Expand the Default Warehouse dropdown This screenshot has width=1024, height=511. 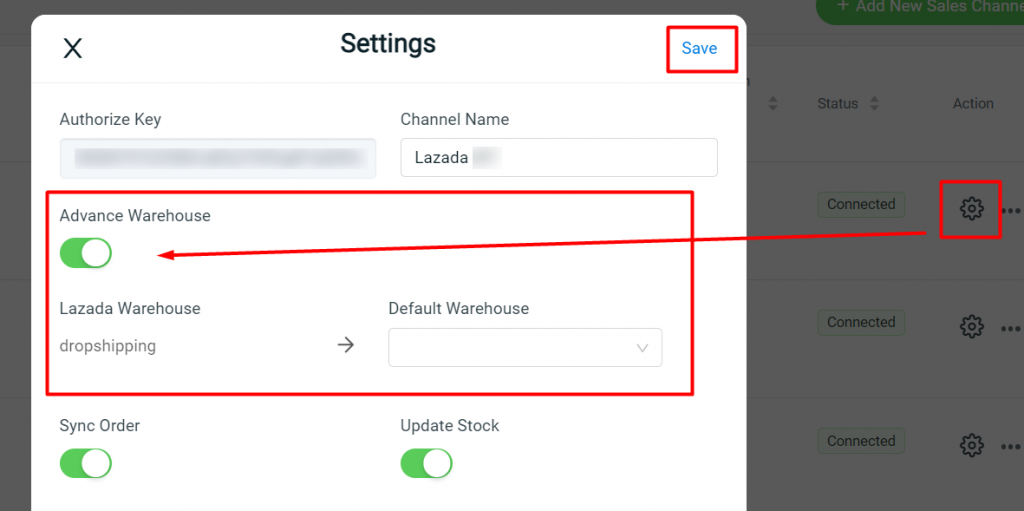pos(525,348)
